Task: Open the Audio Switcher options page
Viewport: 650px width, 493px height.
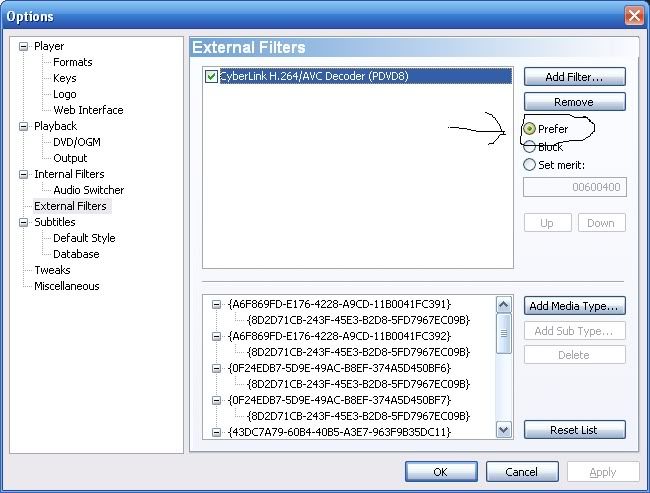Action: [x=89, y=190]
